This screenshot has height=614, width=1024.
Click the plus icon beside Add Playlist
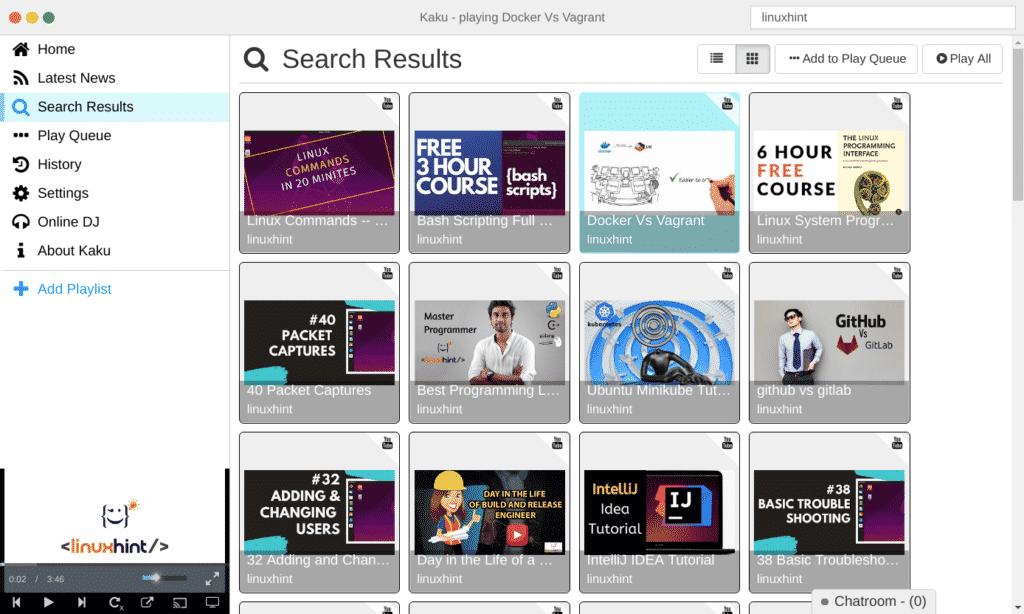click(x=21, y=289)
